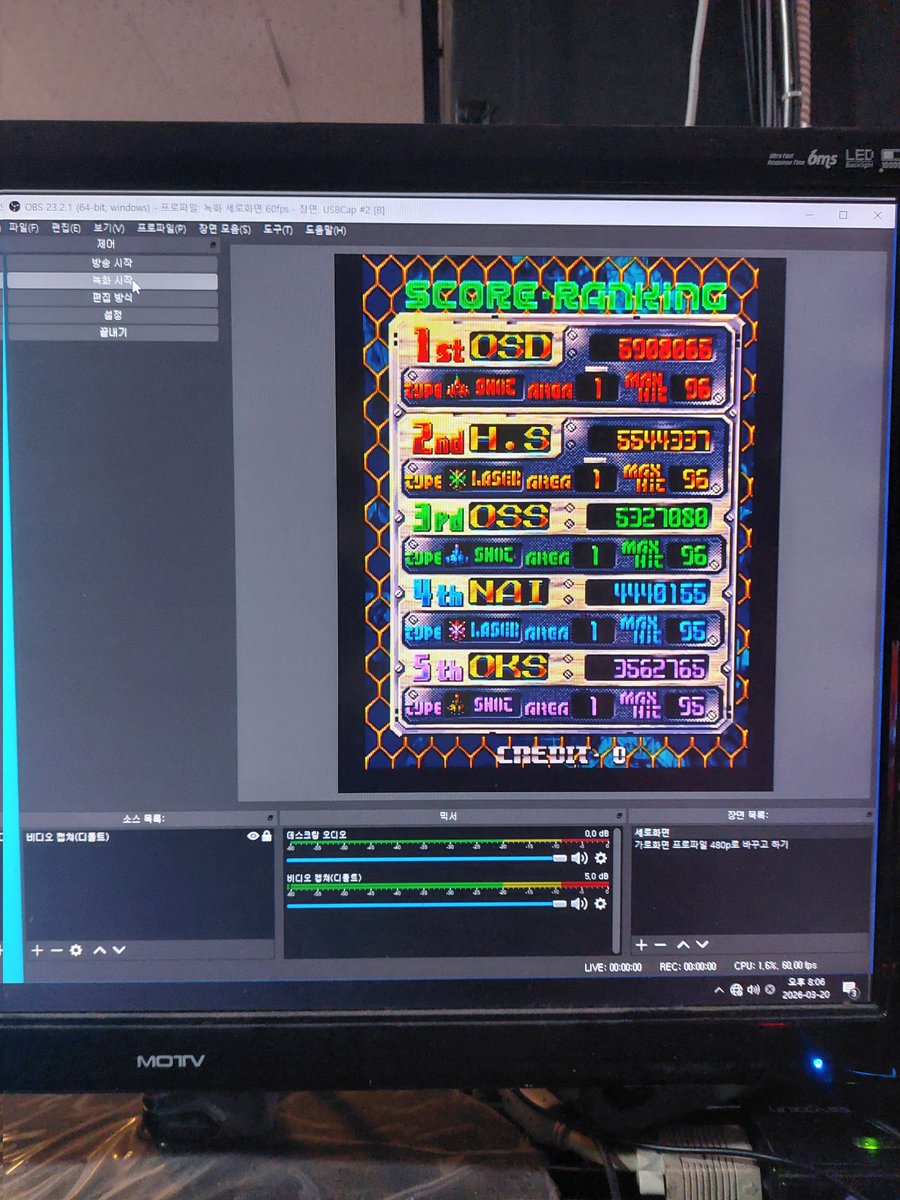Move scene down in the scene list
The image size is (900, 1200).
(x=702, y=945)
